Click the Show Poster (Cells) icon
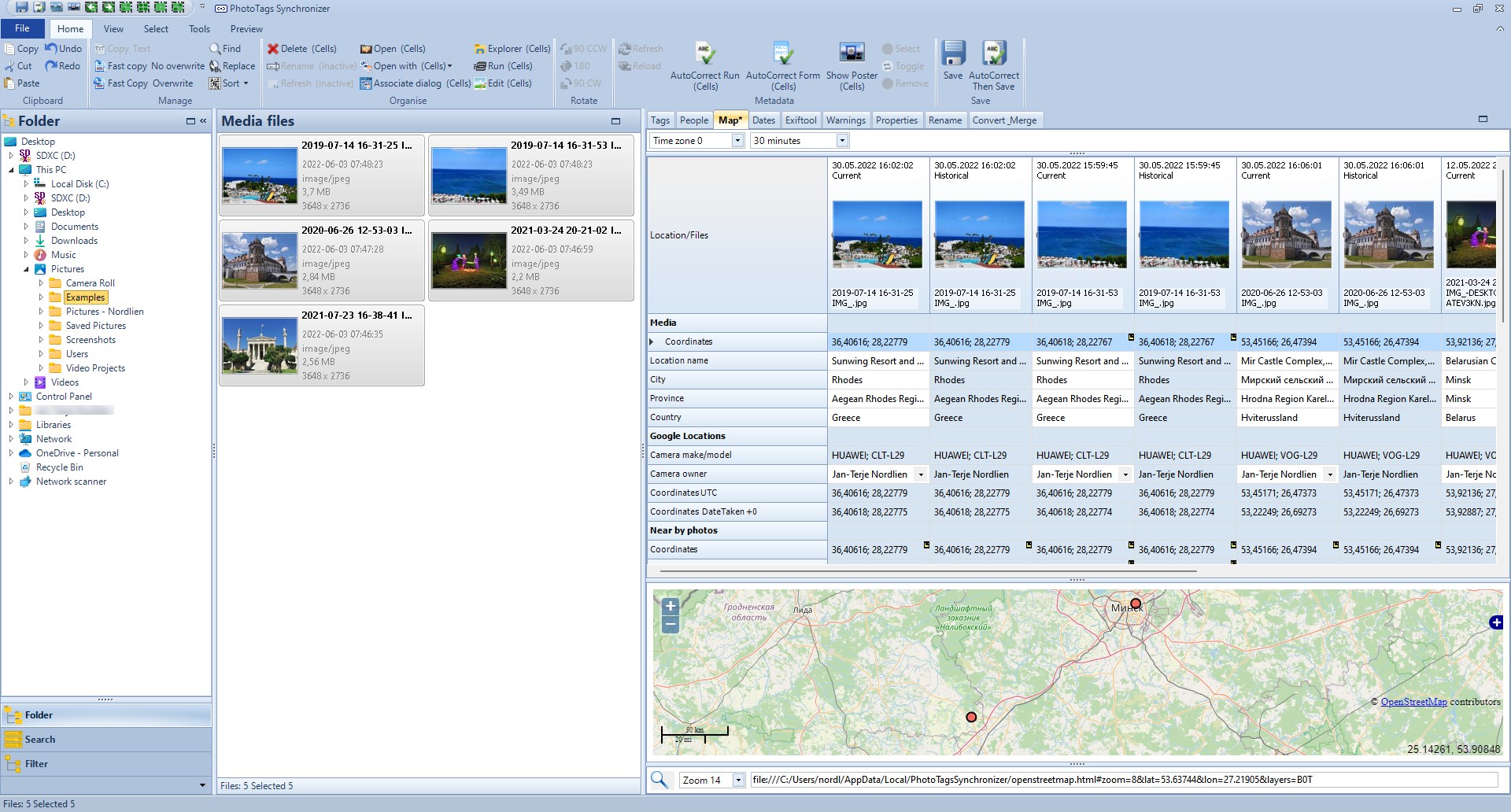1511x812 pixels. [x=852, y=54]
